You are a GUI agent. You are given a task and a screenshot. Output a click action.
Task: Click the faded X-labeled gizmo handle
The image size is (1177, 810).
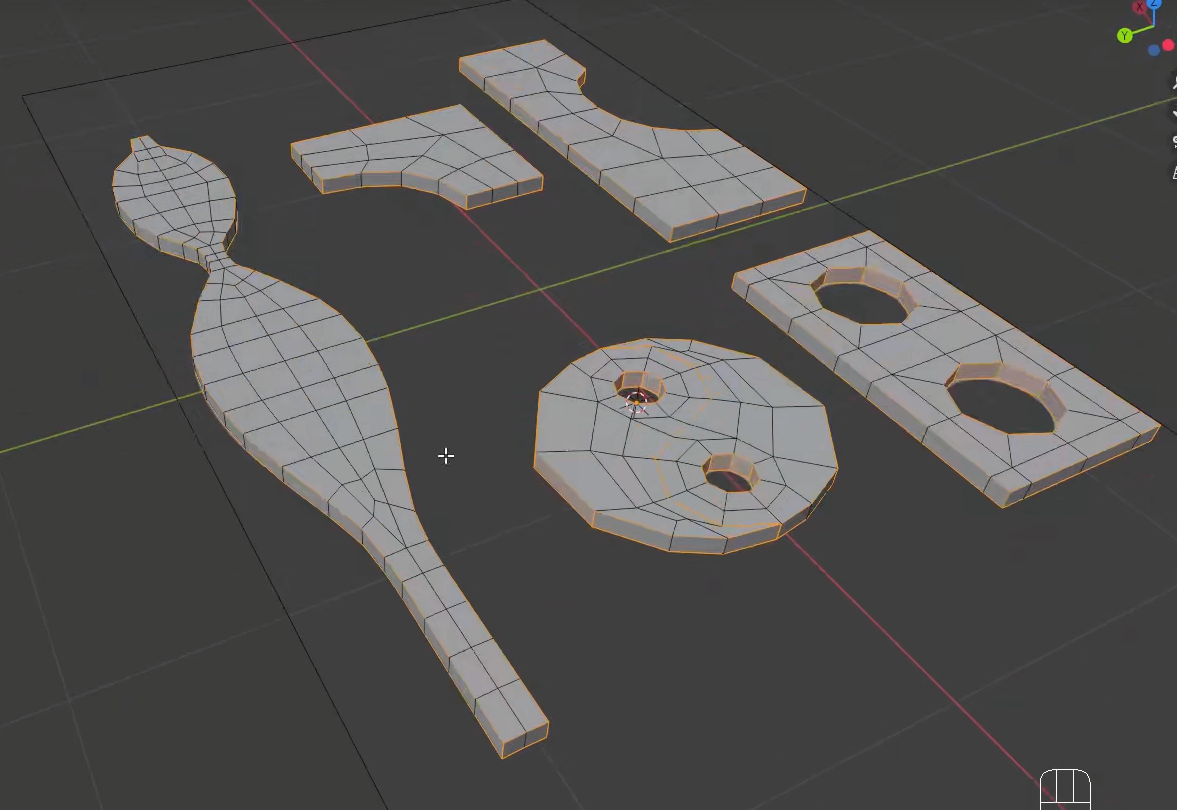pyautogui.click(x=1139, y=7)
